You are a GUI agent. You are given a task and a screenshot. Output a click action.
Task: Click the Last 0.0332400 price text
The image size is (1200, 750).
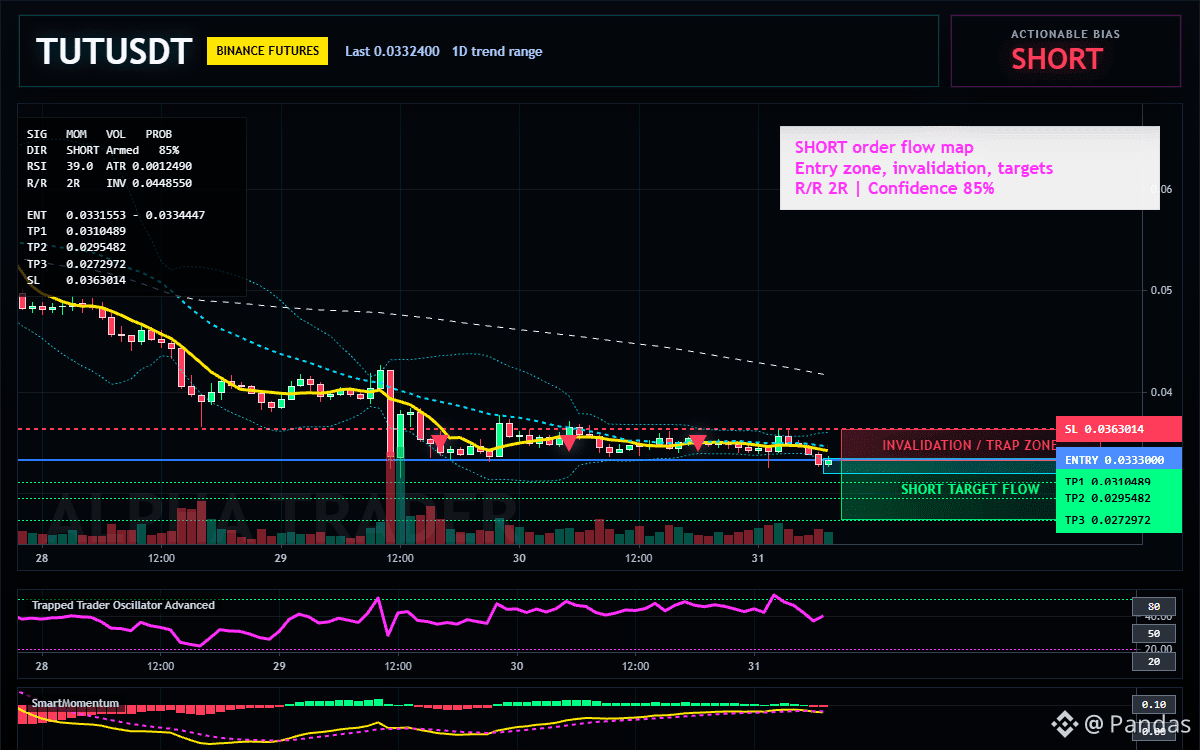[392, 51]
